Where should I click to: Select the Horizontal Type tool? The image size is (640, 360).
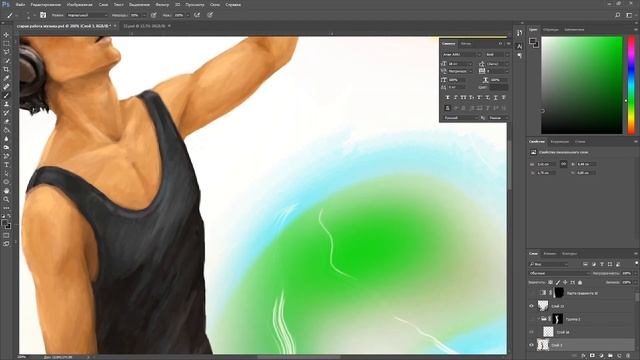tap(6, 165)
